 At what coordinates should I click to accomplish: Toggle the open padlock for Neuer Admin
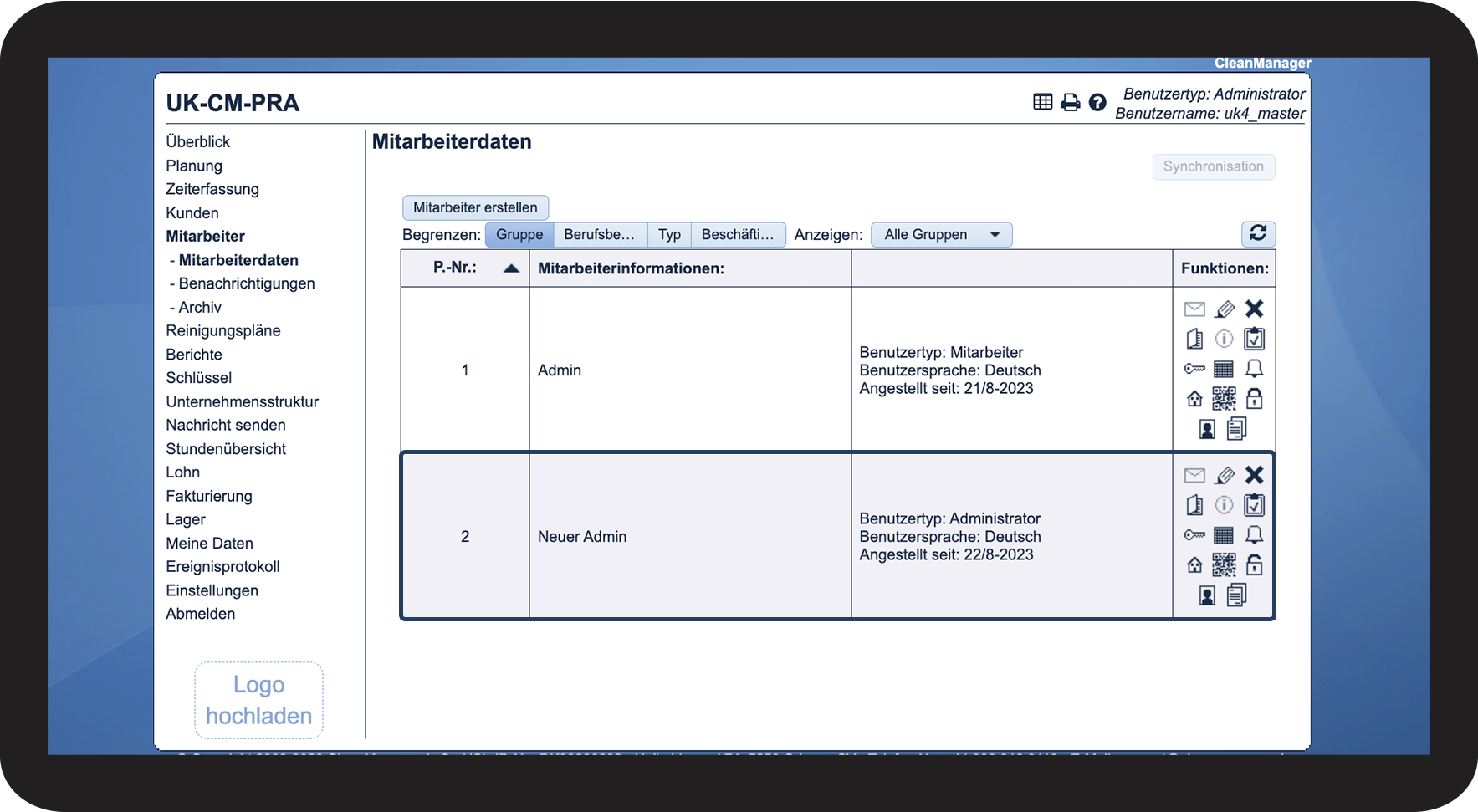point(1254,565)
